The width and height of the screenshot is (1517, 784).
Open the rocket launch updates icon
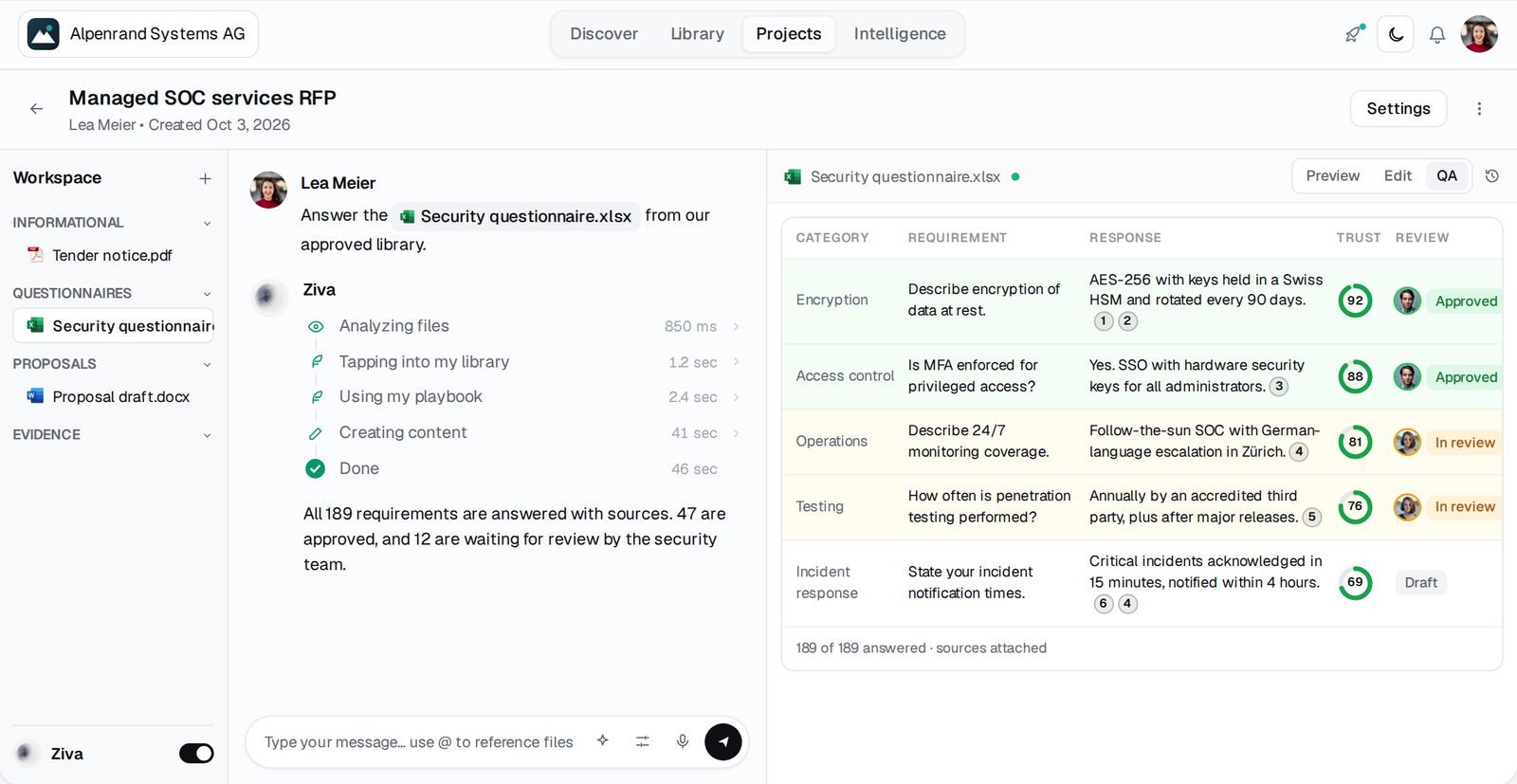coord(1354,34)
